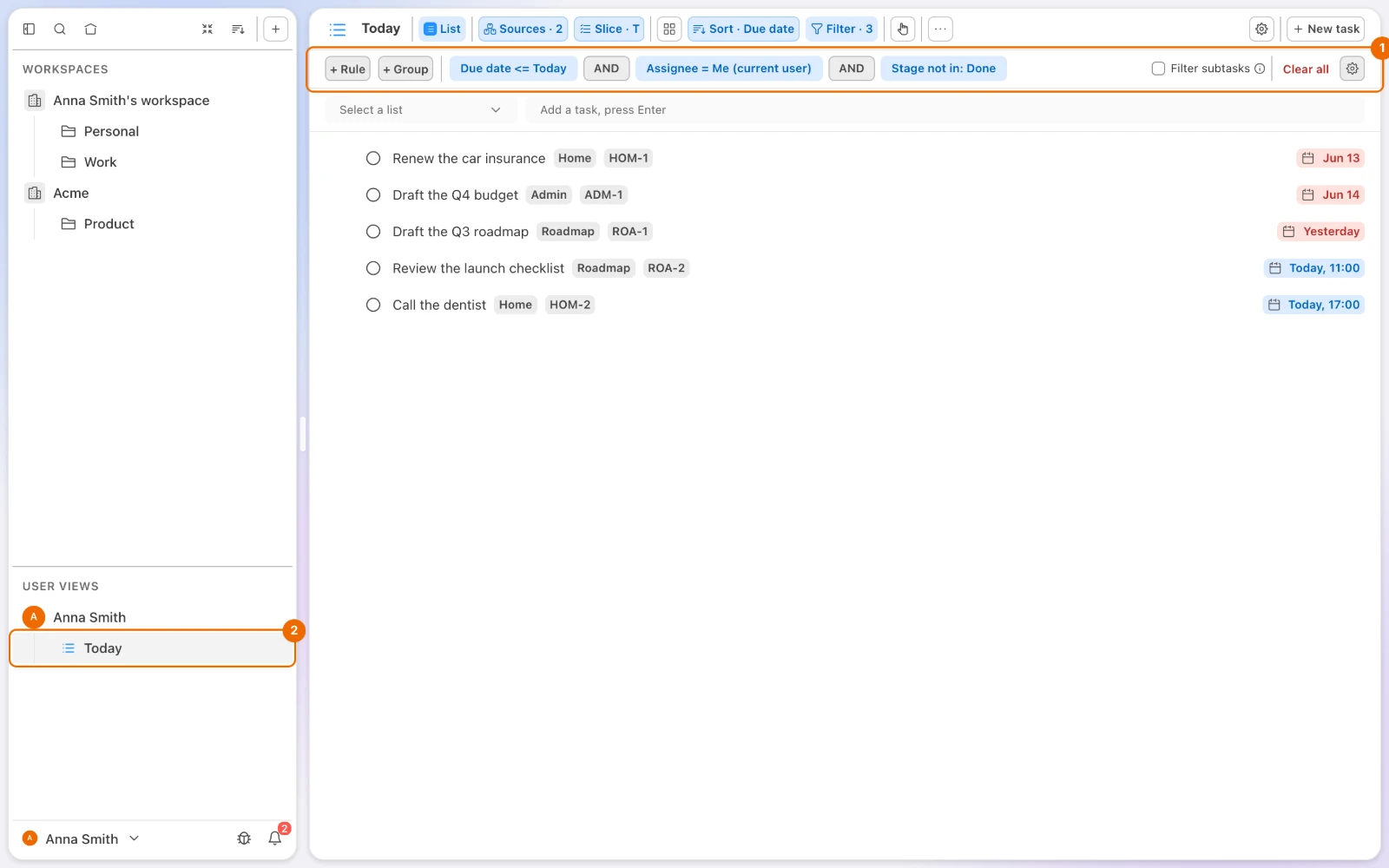Go to the home icon
This screenshot has height=868, width=1389.
tap(90, 29)
